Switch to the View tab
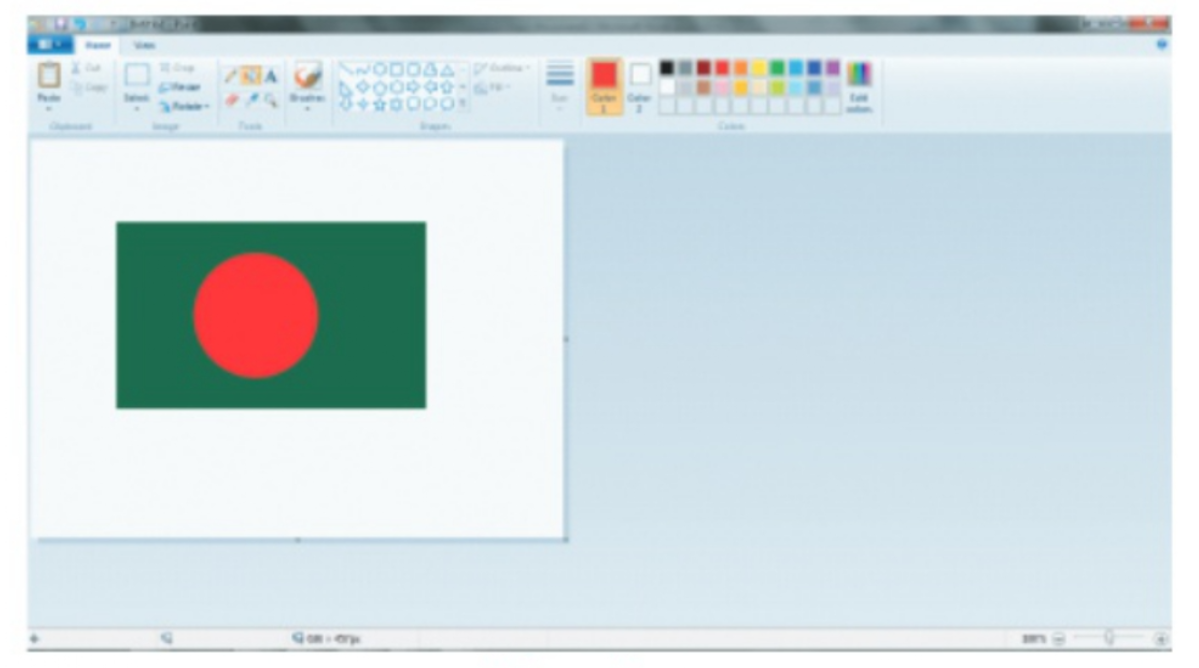 [x=144, y=45]
